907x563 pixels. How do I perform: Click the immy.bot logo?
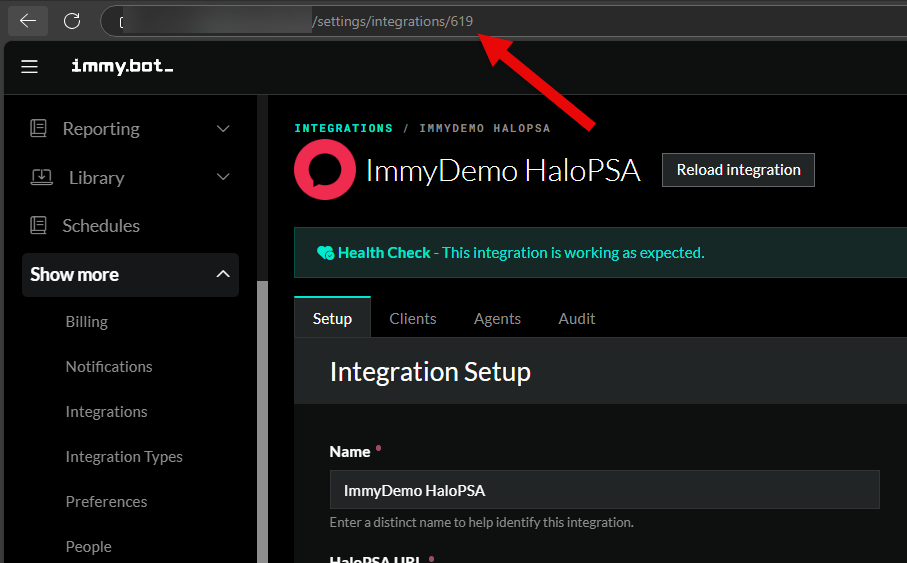point(122,66)
